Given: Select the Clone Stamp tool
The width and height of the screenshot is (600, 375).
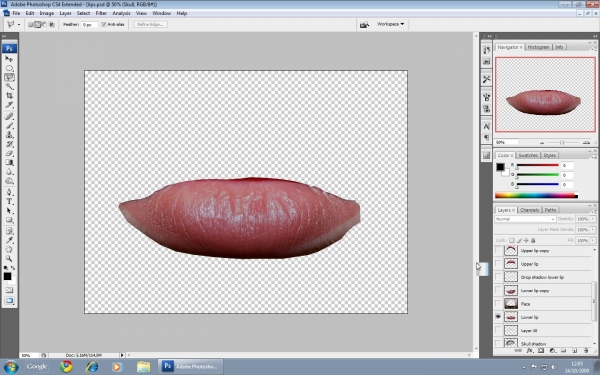Looking at the screenshot, I should tap(9, 135).
